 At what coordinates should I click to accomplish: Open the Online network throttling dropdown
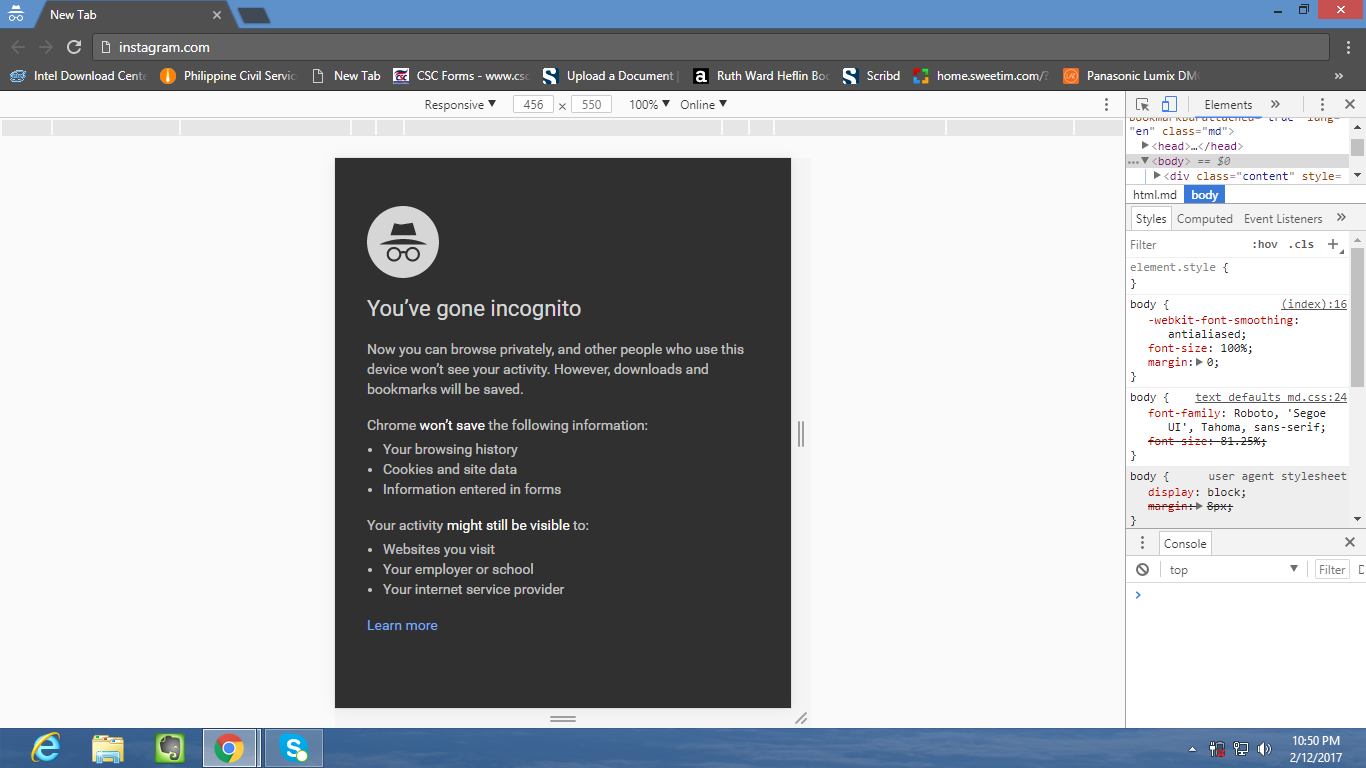pos(704,104)
